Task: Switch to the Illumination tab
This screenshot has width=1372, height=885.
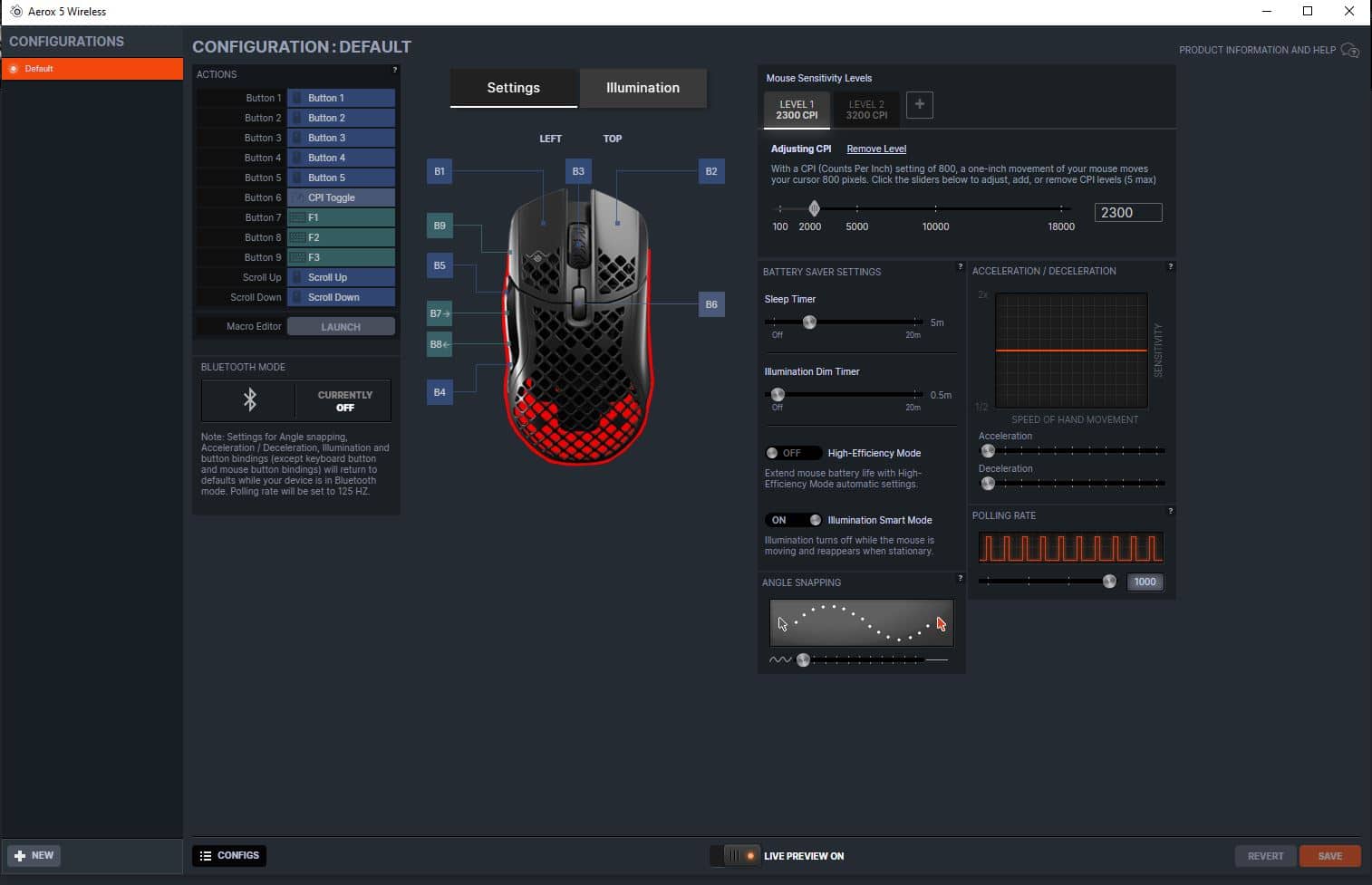Action: coord(643,88)
